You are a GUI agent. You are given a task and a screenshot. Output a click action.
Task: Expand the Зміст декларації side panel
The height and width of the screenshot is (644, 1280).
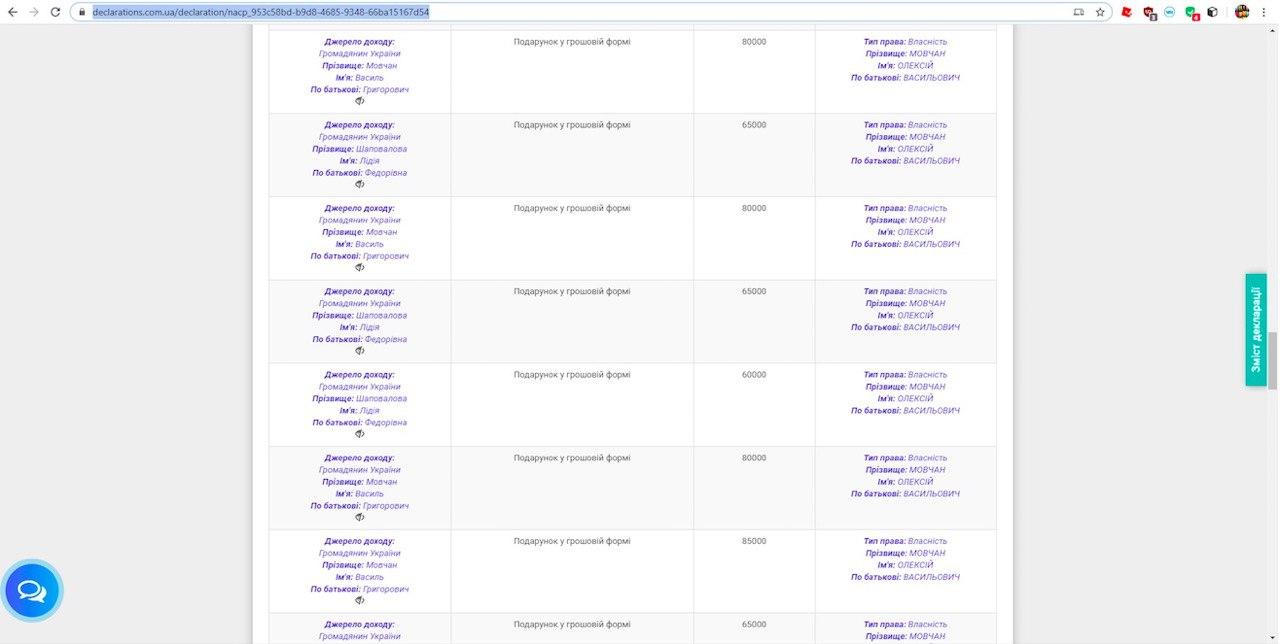tap(1256, 329)
